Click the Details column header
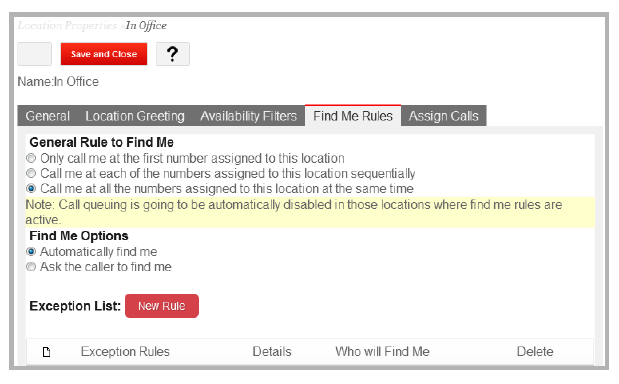Viewport: 619px width, 384px height. pos(272,352)
